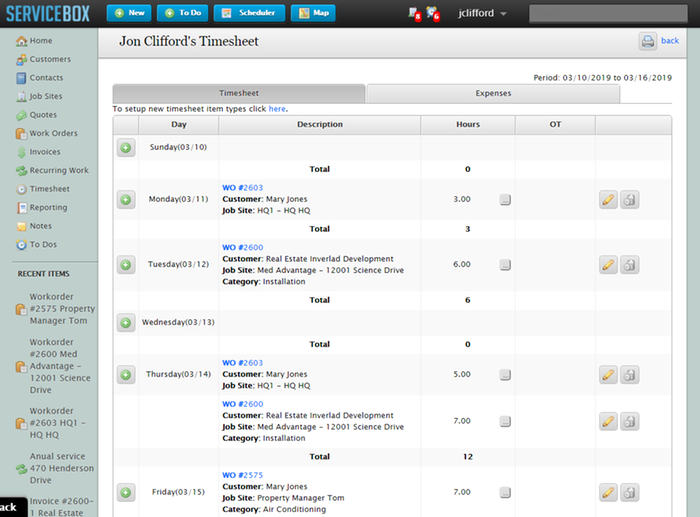This screenshot has height=517, width=700.
Task: Add timesheet entry for Tuesday(03/12)
Action: coord(126,265)
